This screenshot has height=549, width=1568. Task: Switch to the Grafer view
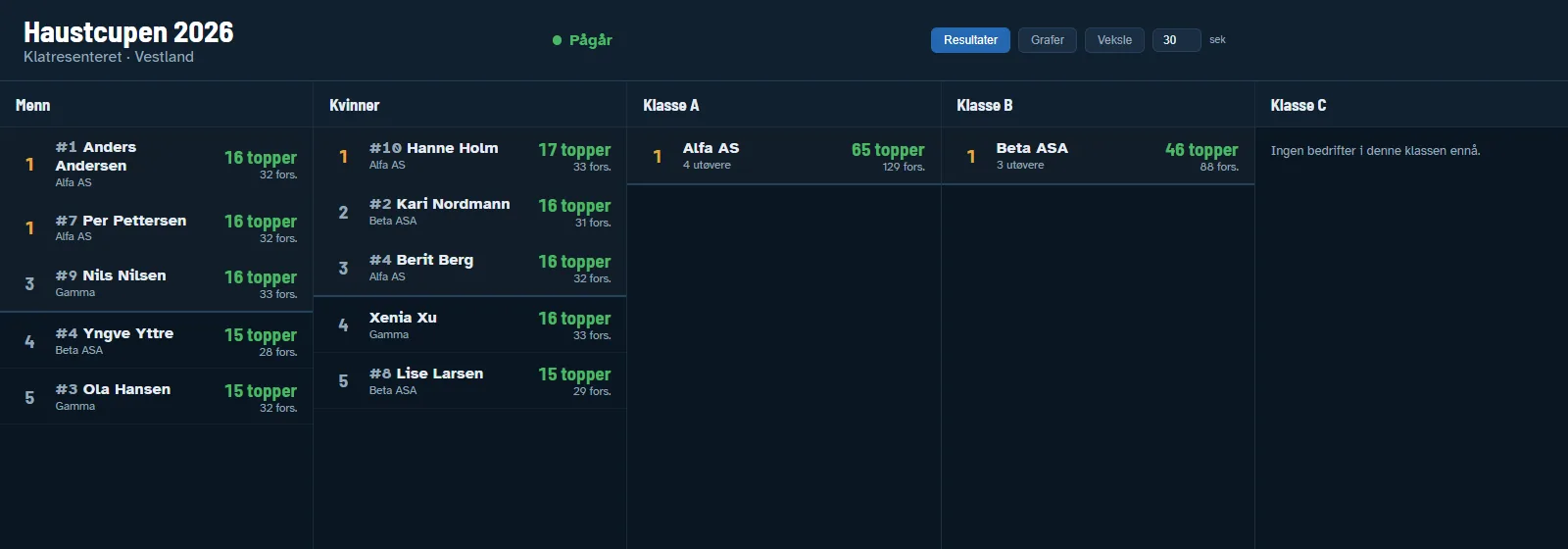(x=1048, y=40)
